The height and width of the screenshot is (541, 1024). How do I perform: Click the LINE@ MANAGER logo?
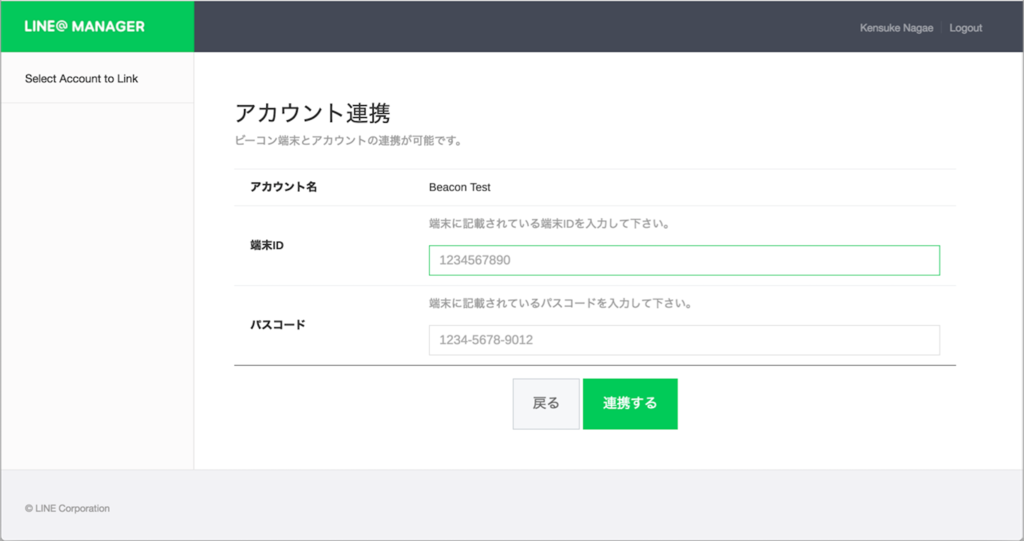(84, 27)
